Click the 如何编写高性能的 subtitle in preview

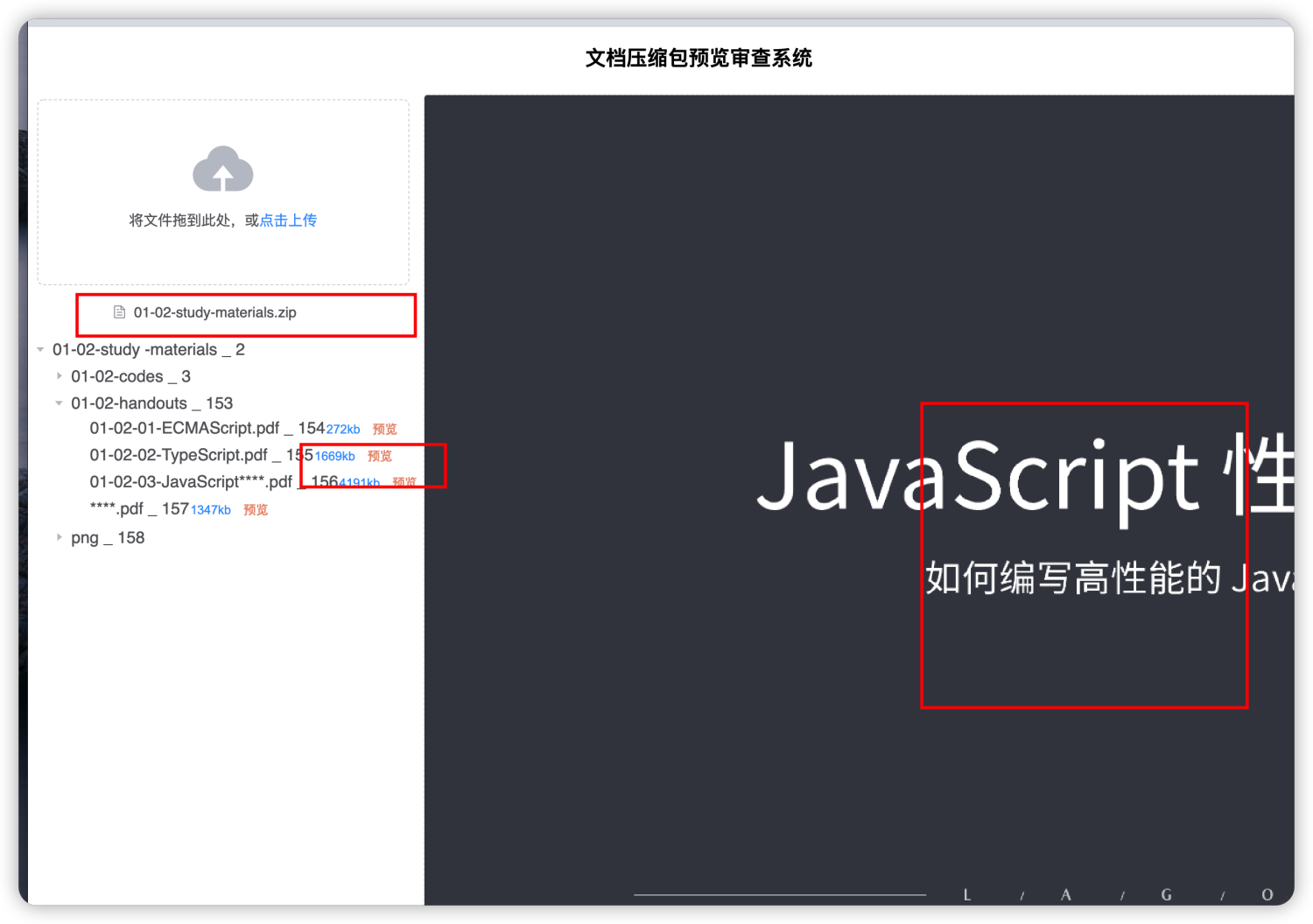[x=1073, y=578]
